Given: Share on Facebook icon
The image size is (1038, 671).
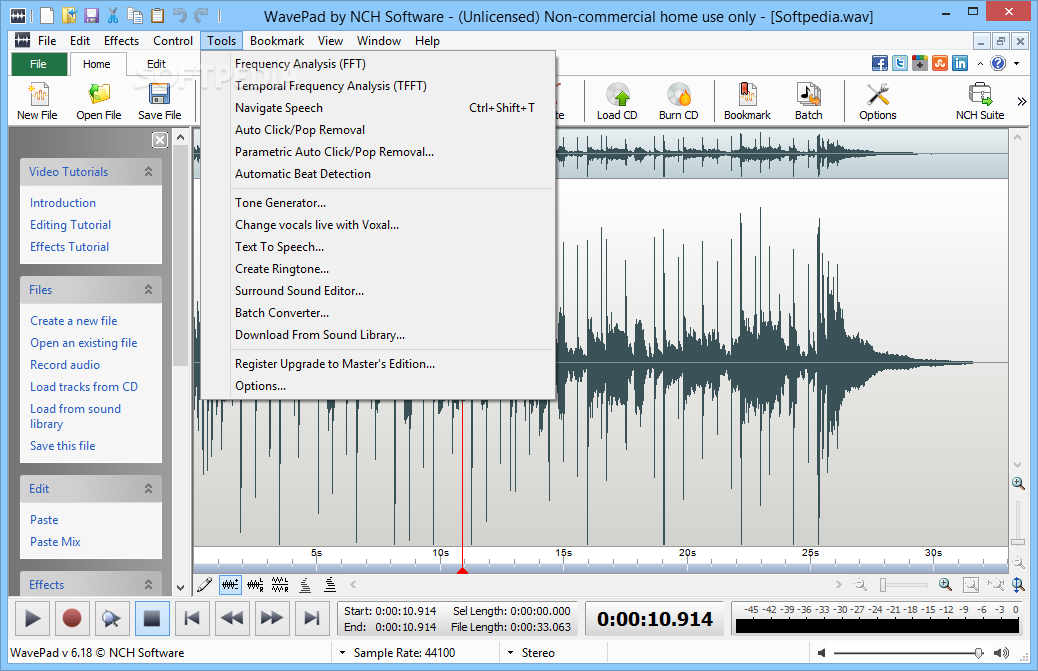Looking at the screenshot, I should coord(880,63).
